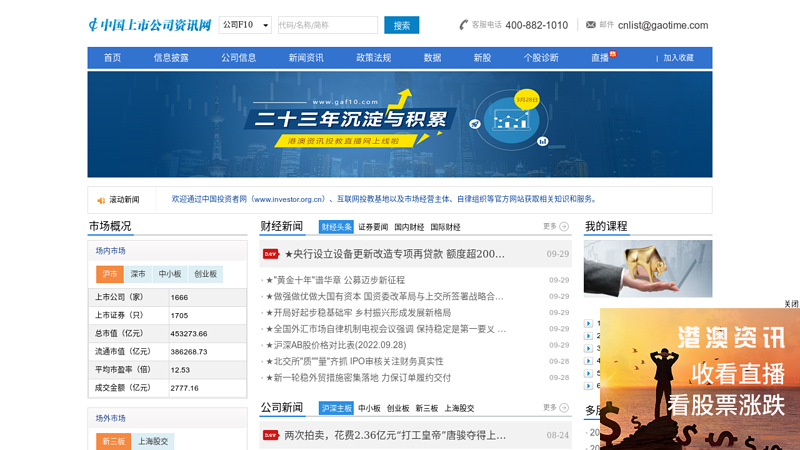
Task: Open article 全国外汇市场自律机制电视会议强调
Action: coord(386,329)
